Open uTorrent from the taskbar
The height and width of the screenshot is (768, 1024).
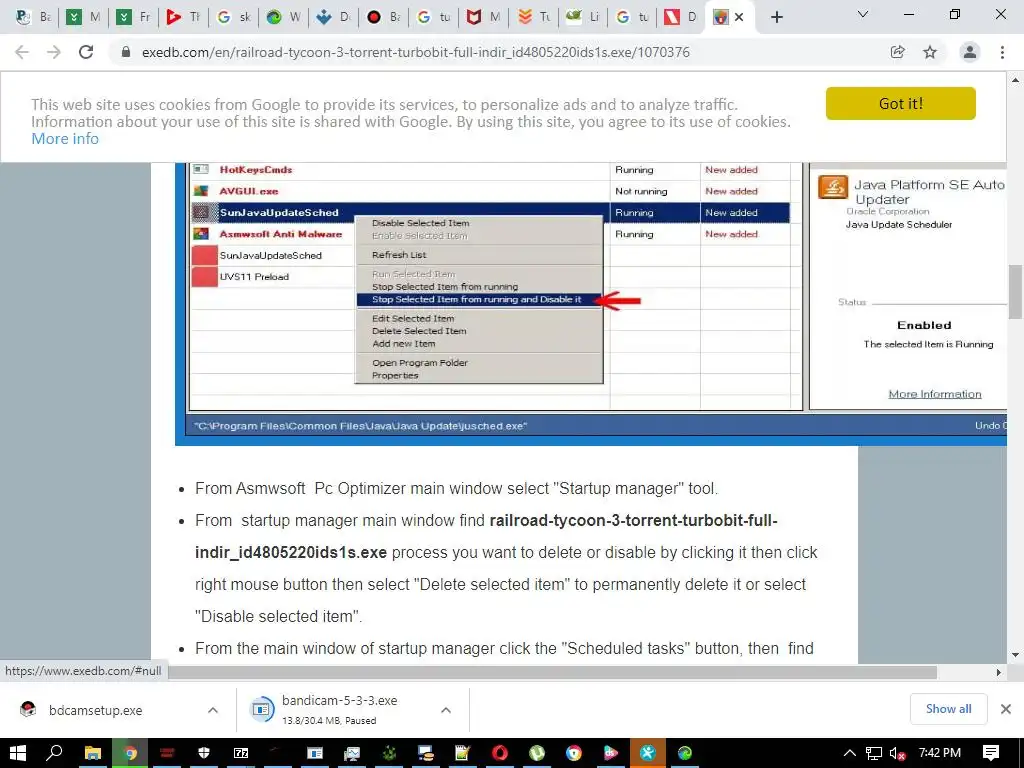[x=537, y=753]
